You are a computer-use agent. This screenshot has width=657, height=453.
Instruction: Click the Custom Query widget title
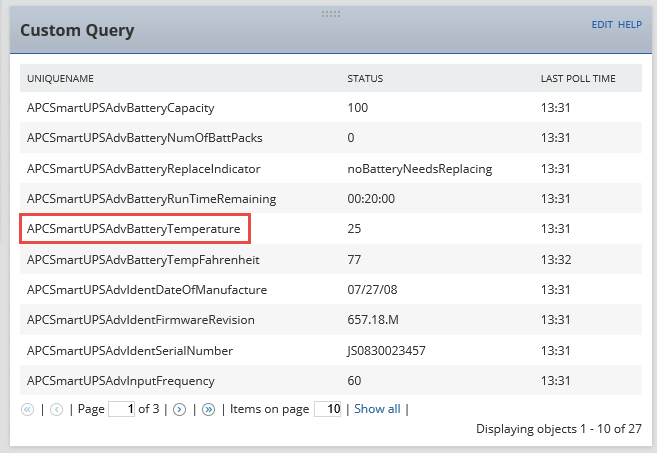click(77, 31)
